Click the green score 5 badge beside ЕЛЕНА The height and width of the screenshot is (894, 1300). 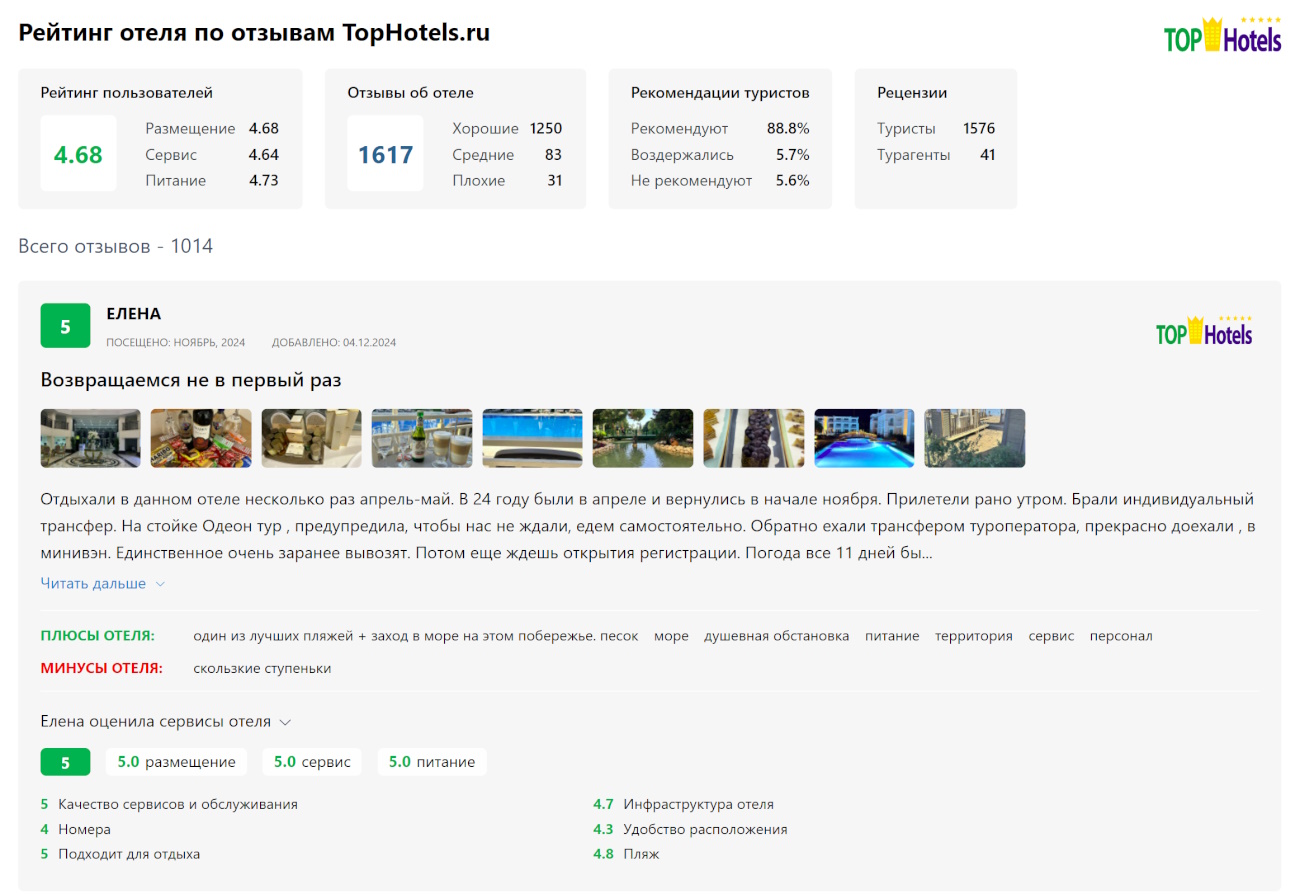point(66,326)
